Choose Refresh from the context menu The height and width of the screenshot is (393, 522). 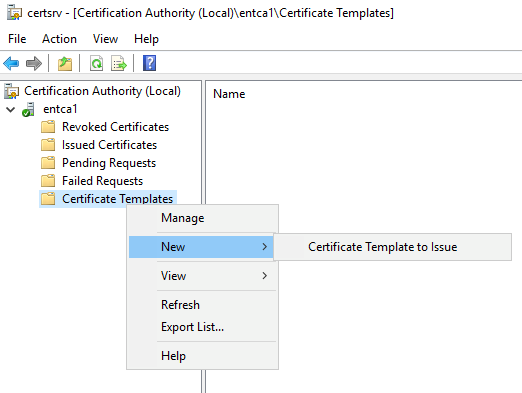tap(203, 305)
